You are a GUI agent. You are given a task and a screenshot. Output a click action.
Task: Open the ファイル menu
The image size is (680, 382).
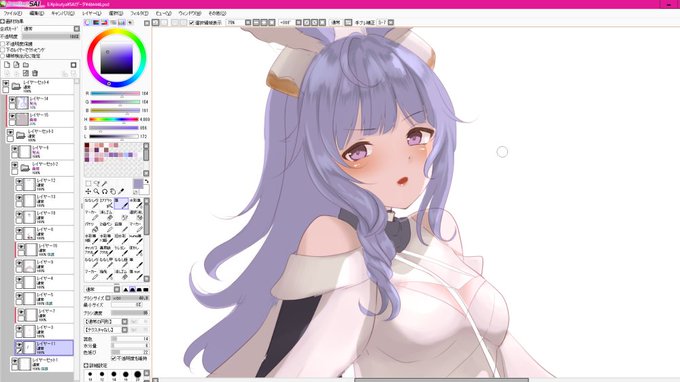(13, 13)
